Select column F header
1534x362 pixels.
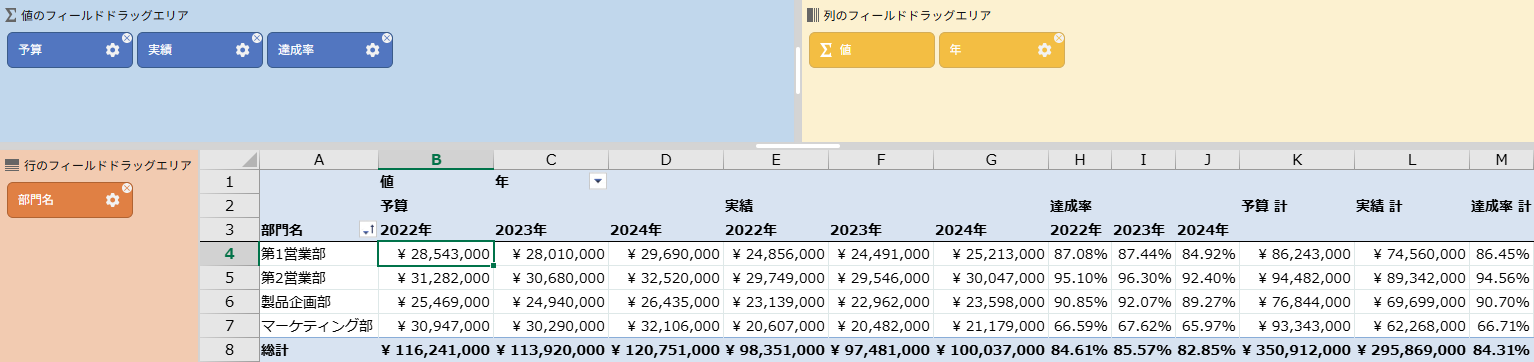click(x=881, y=160)
